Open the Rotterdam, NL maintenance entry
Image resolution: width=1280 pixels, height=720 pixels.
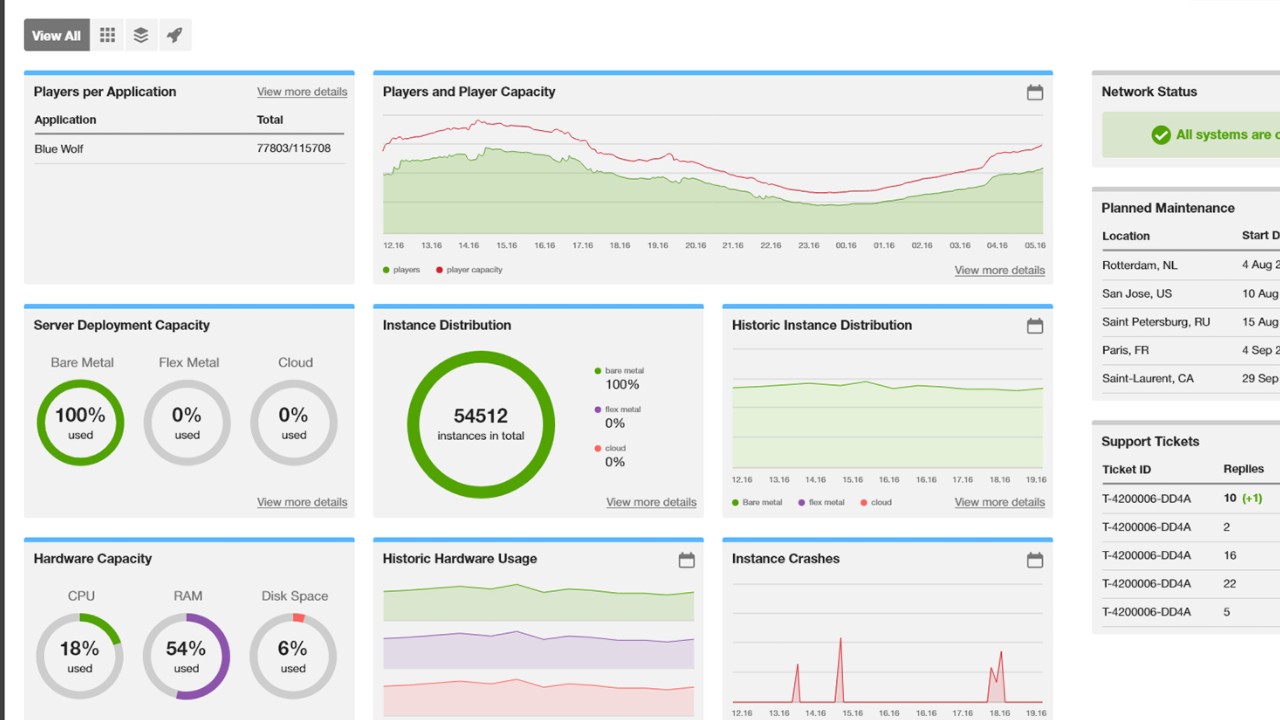point(1140,265)
